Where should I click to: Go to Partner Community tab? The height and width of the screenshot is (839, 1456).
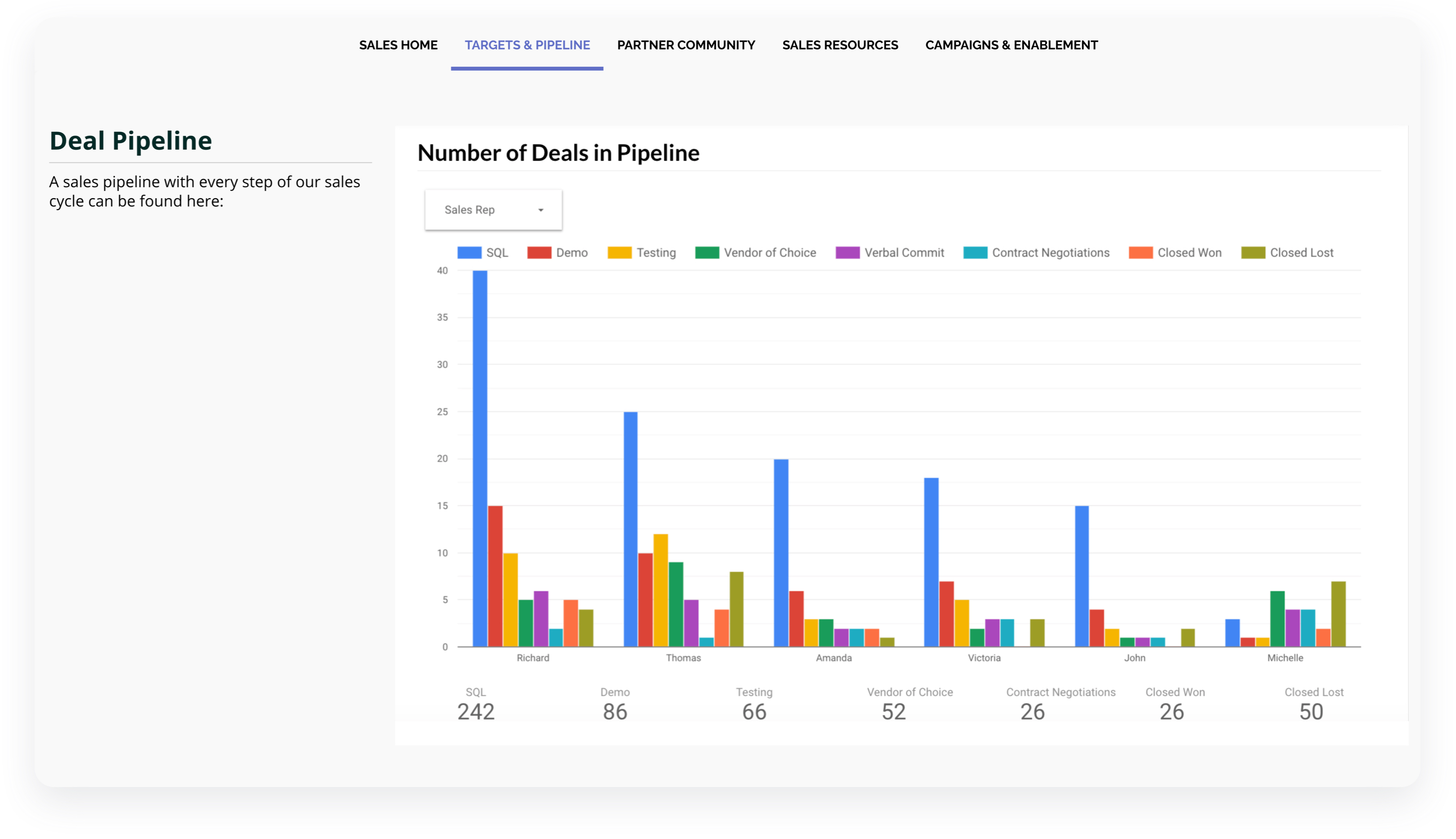[x=686, y=45]
